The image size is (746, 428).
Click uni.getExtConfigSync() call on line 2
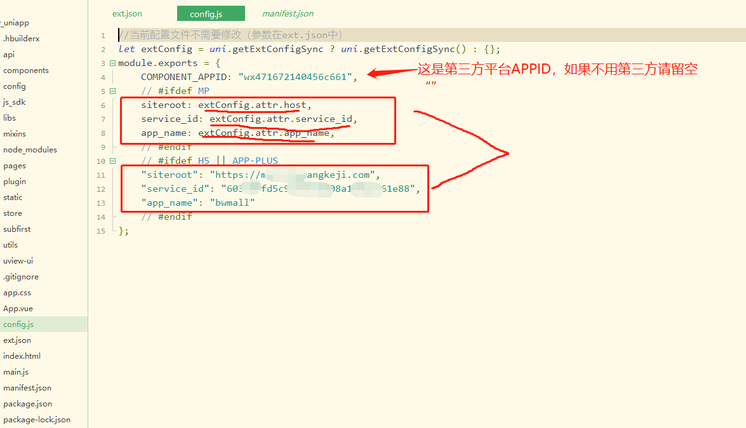click(x=404, y=49)
